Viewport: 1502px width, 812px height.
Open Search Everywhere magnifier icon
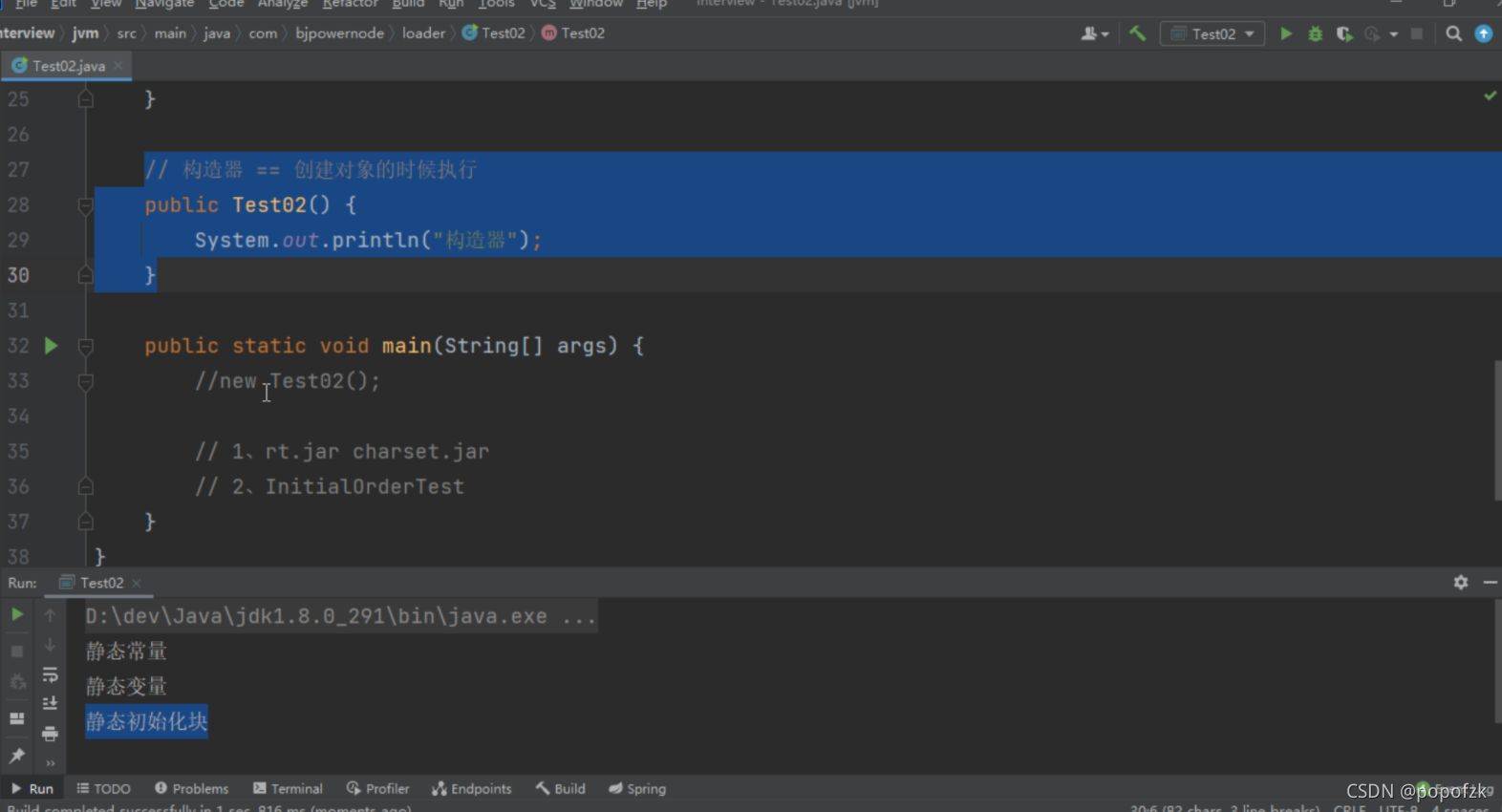tap(1453, 34)
